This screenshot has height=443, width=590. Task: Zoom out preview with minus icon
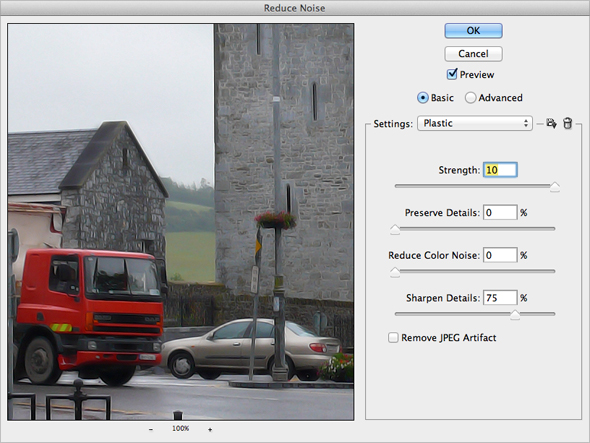[151, 429]
